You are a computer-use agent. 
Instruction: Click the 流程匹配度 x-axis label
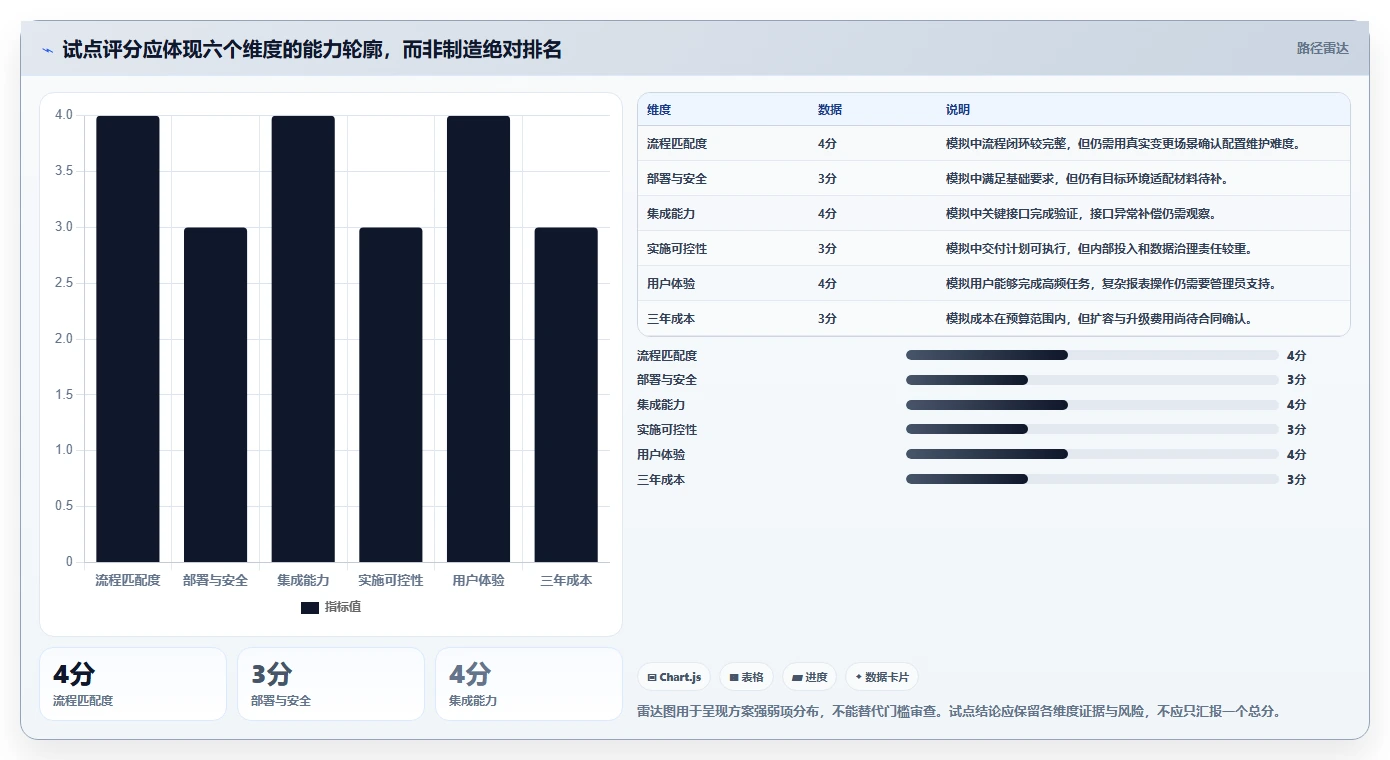click(128, 580)
